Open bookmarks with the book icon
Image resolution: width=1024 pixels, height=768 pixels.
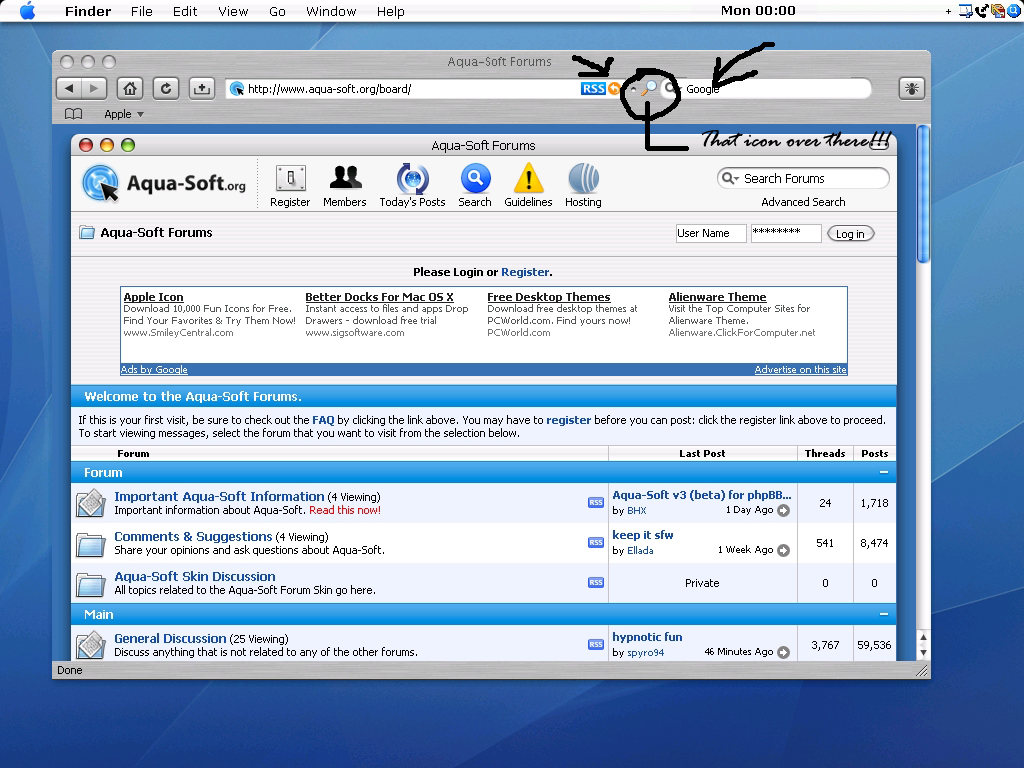74,114
